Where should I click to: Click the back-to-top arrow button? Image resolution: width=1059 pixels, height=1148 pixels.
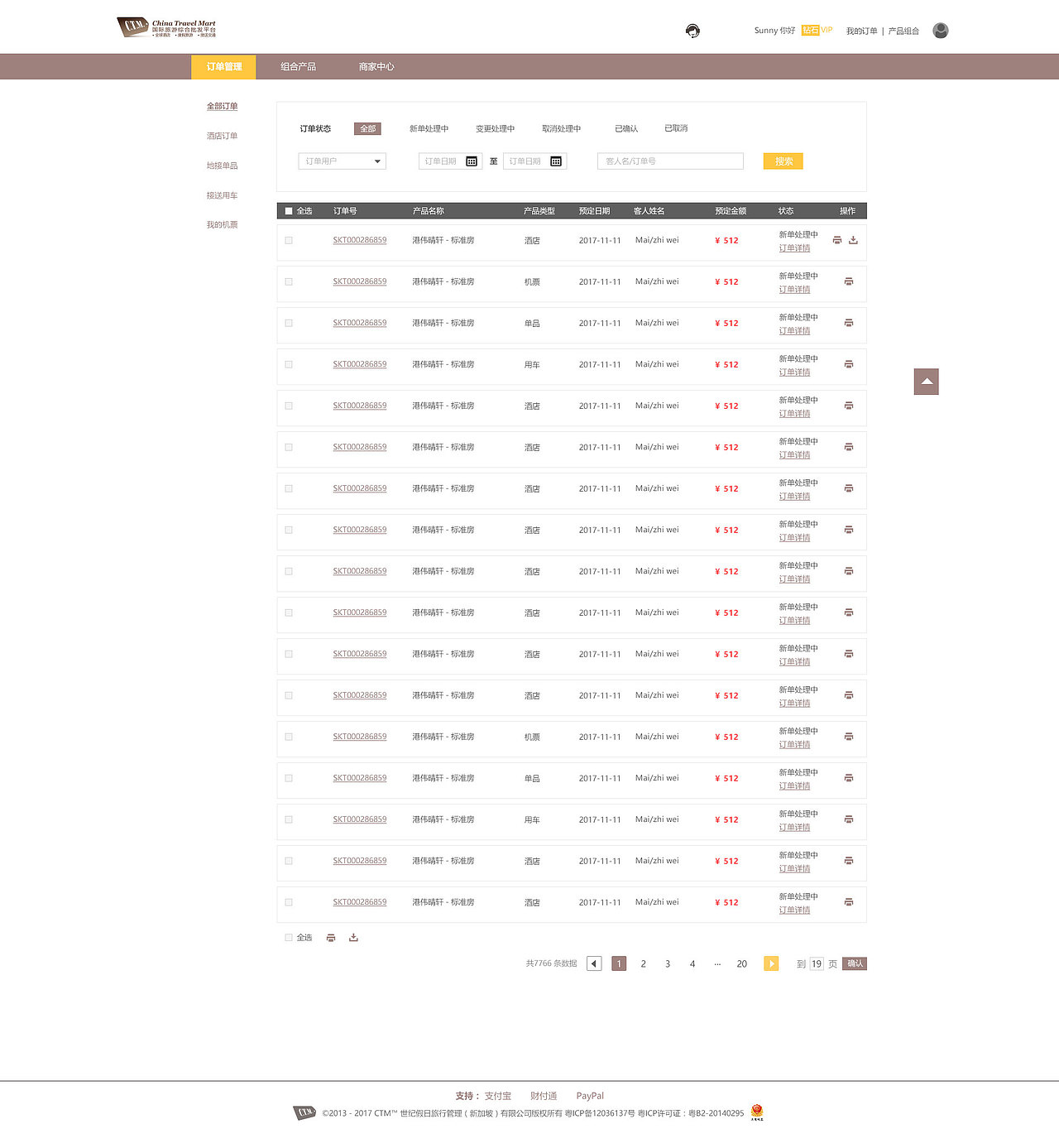(x=927, y=382)
